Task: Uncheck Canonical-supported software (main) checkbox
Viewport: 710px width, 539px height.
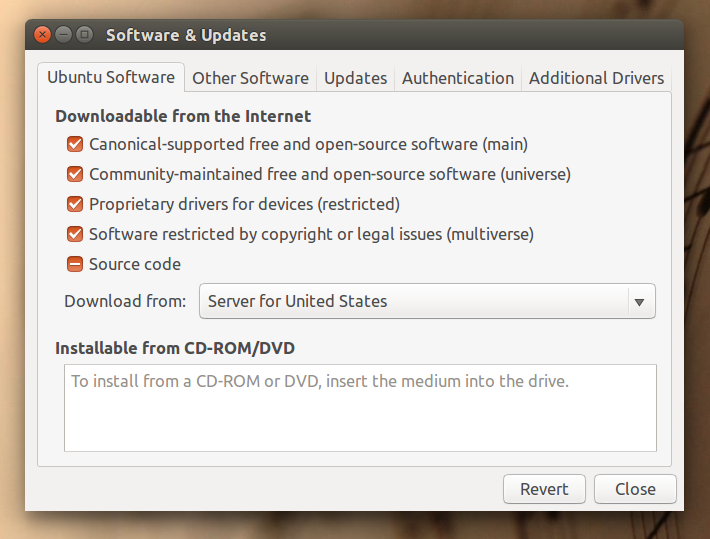Action: [75, 144]
